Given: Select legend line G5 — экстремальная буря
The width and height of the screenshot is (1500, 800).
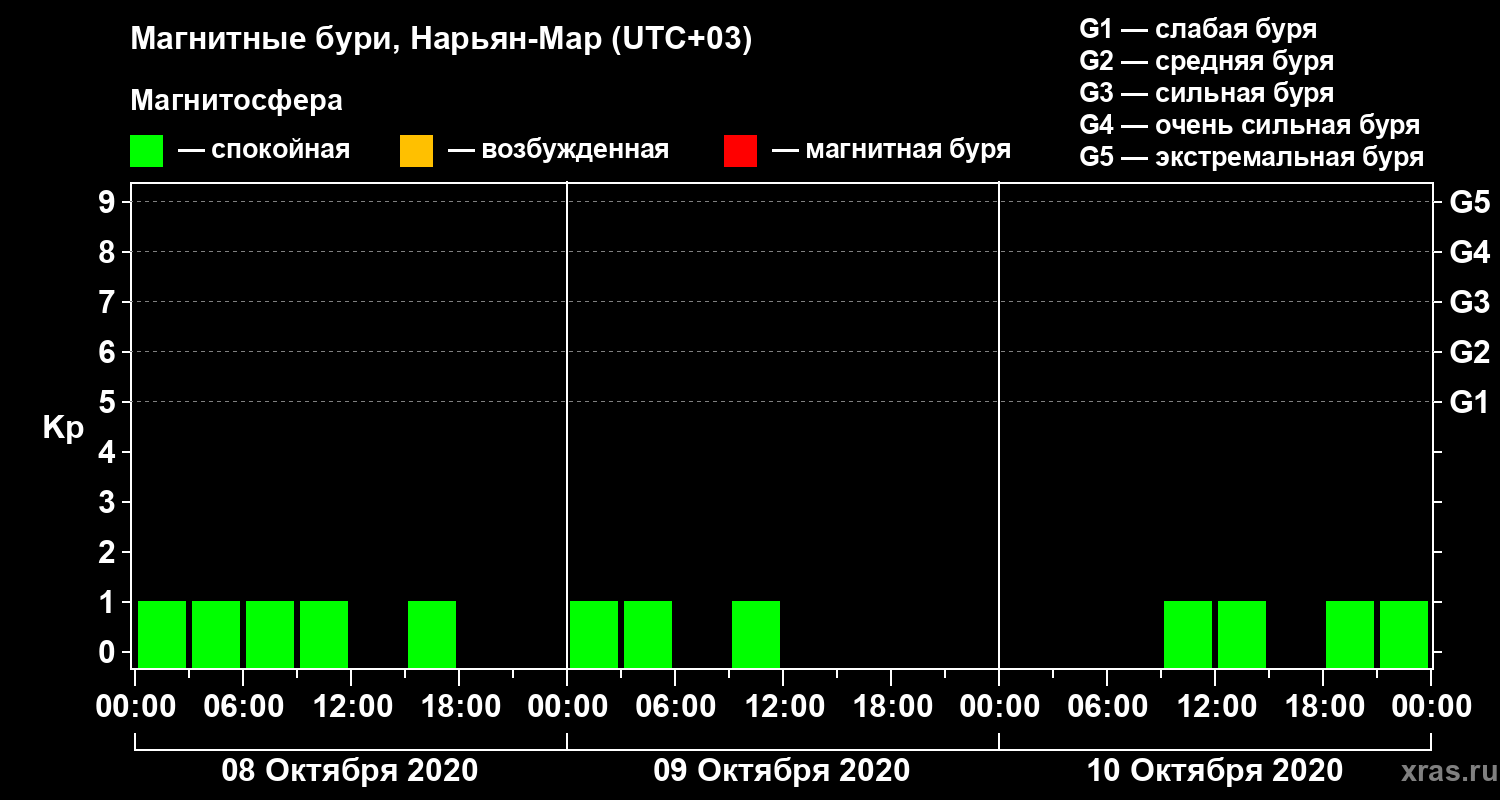Looking at the screenshot, I should point(1252,157).
